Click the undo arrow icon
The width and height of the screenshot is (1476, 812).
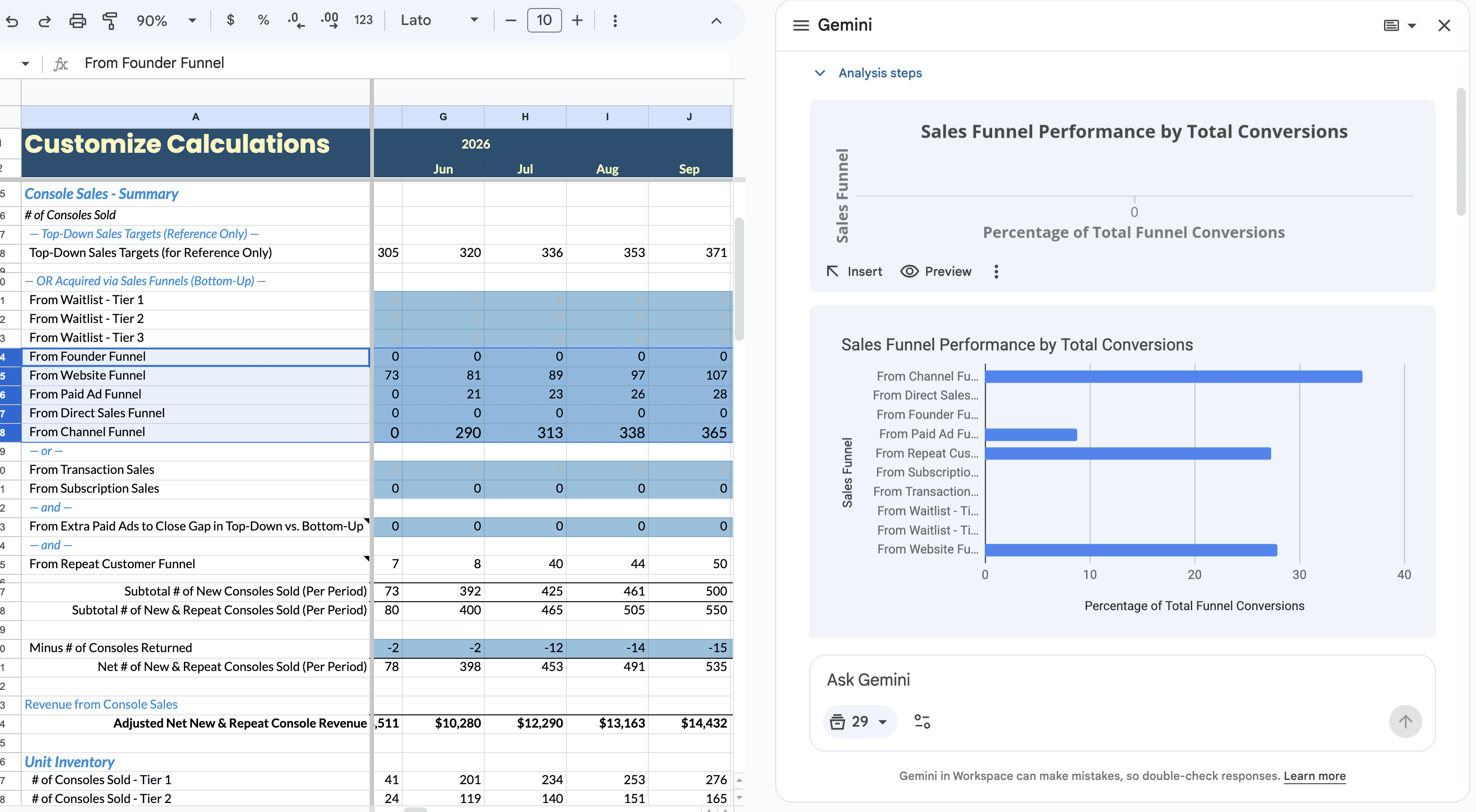click(12, 21)
